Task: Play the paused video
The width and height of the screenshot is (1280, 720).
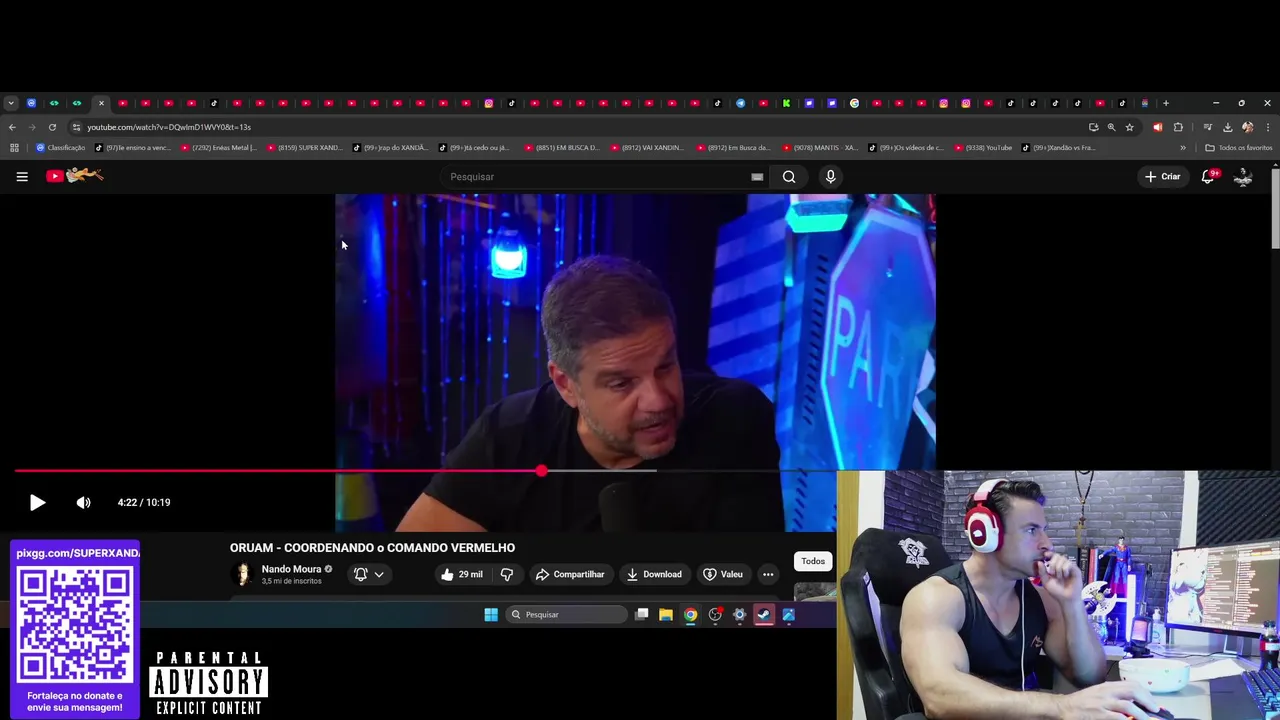Action: click(37, 503)
